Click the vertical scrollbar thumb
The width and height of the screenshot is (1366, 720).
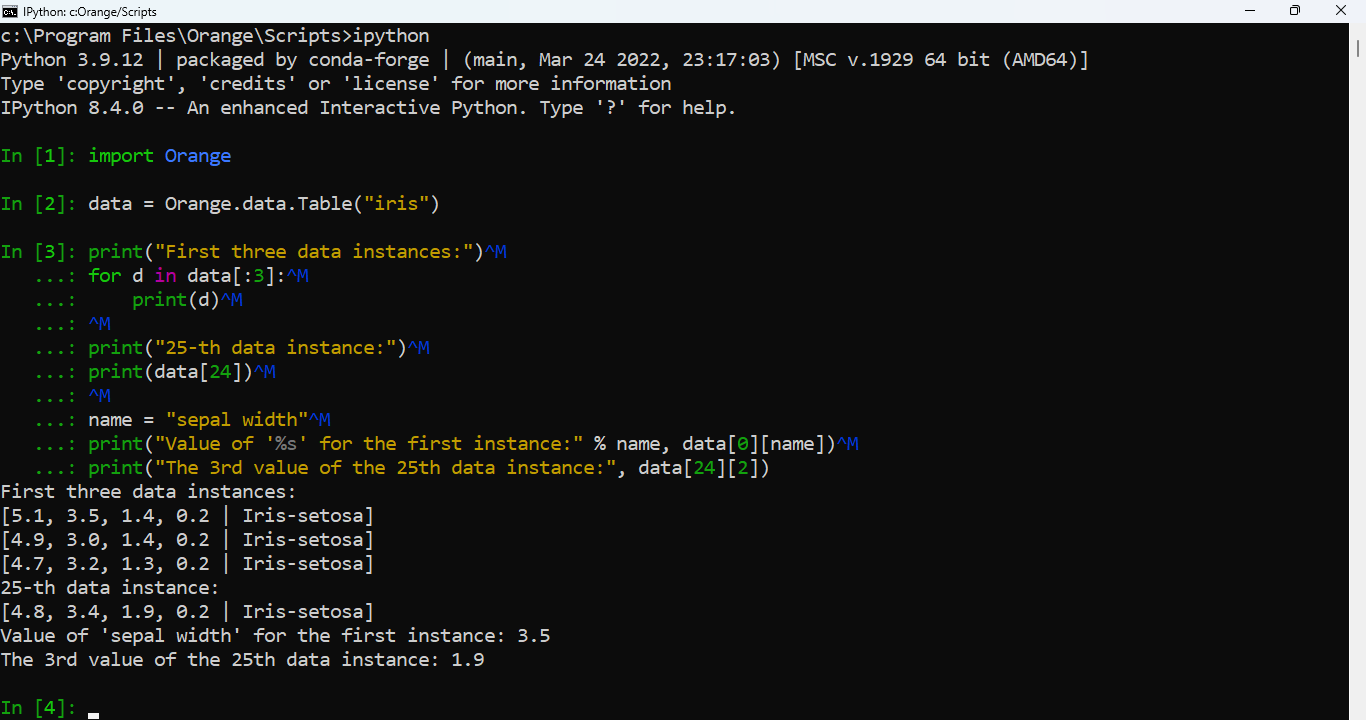(x=1359, y=47)
